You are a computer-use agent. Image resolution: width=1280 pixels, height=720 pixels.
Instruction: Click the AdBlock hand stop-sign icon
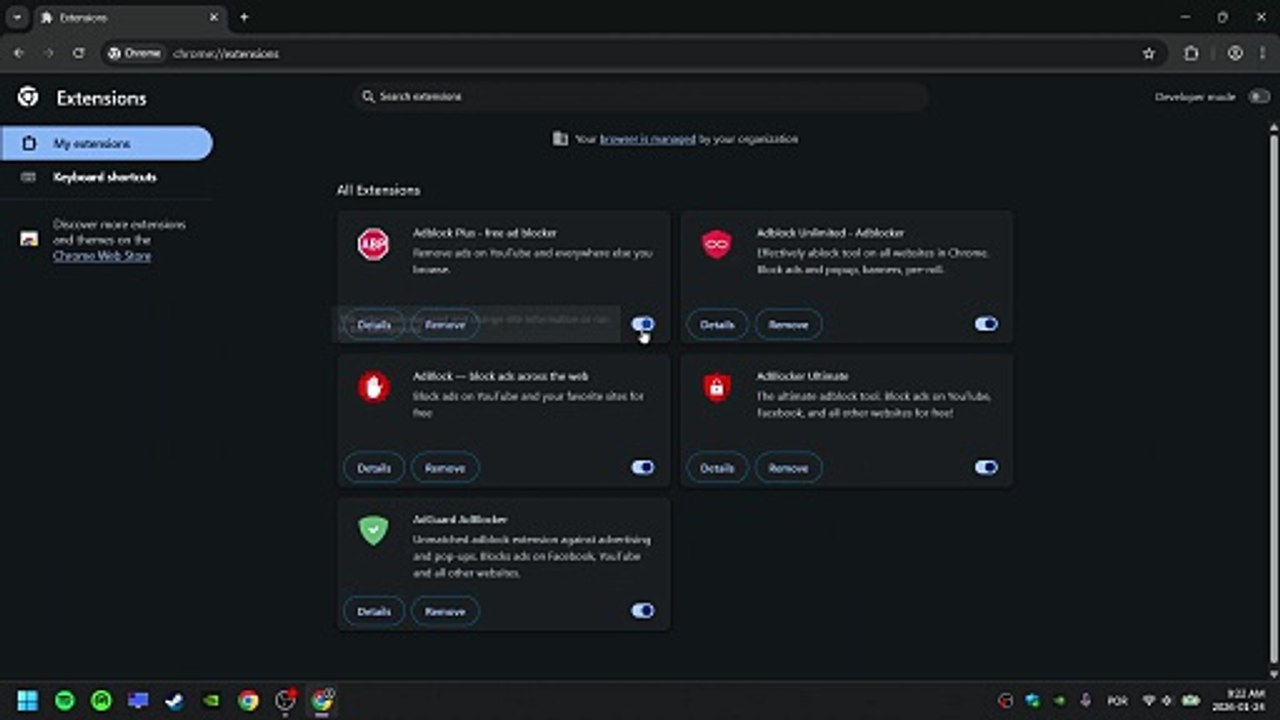373,387
